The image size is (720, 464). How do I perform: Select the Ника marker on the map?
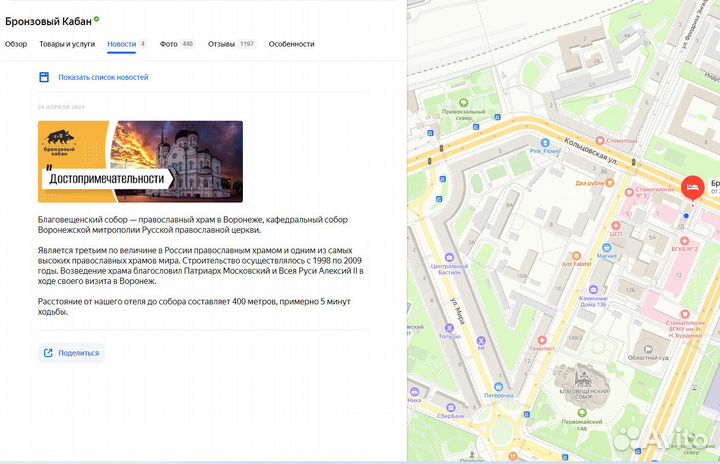point(414,391)
